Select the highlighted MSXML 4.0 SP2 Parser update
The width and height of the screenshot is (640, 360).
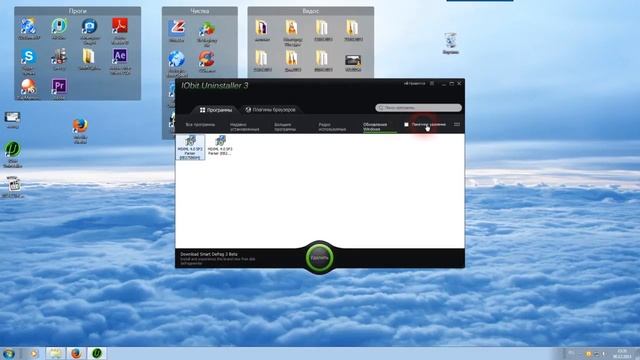[x=190, y=147]
